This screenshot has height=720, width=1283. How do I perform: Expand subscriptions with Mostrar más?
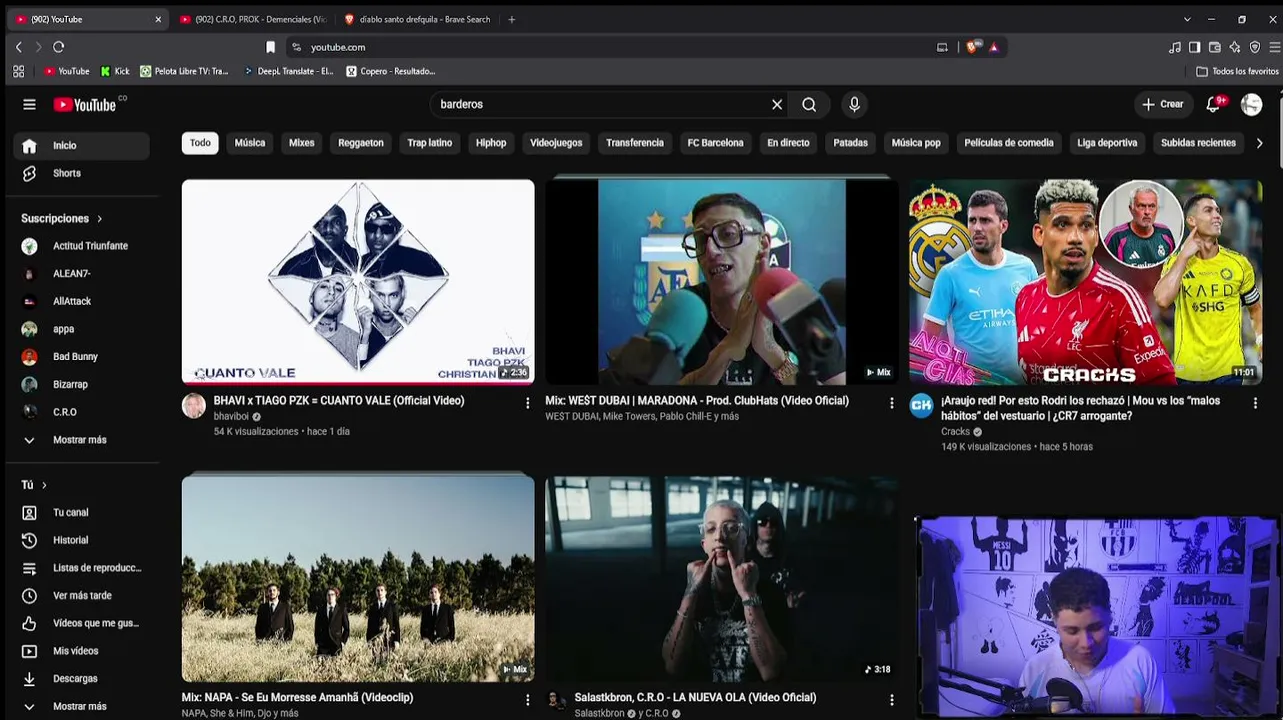tap(81, 440)
